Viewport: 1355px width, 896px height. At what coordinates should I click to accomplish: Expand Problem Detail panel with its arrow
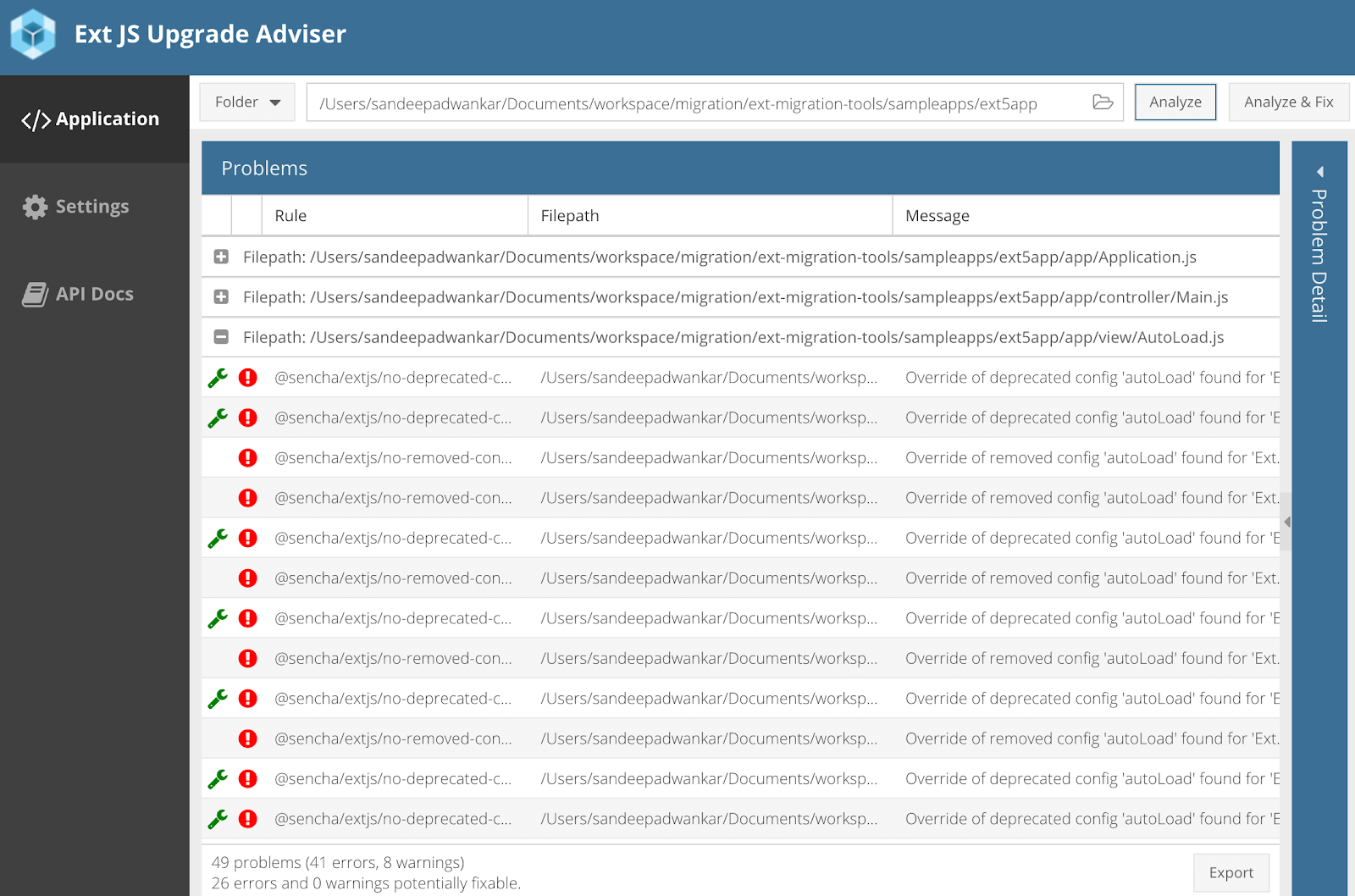(x=1319, y=172)
